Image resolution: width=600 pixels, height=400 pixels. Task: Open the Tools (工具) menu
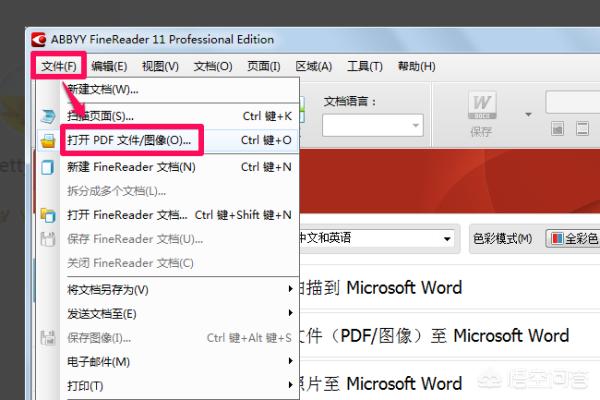(x=364, y=67)
